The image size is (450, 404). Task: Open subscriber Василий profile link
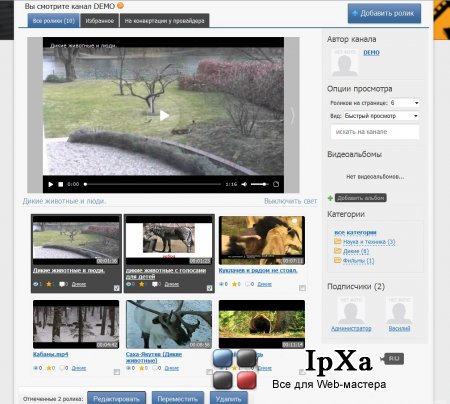399,329
